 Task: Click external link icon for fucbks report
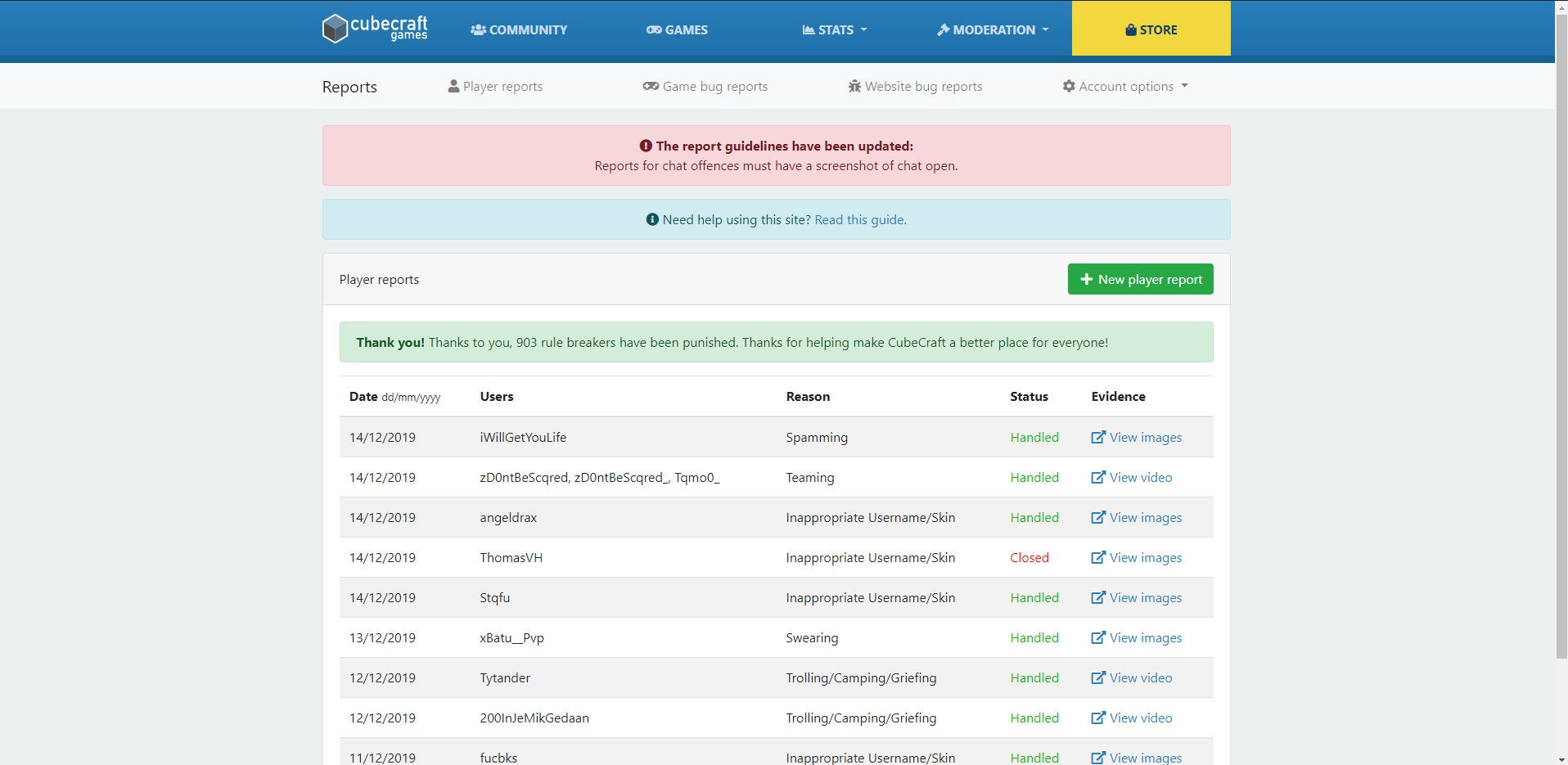tap(1098, 758)
